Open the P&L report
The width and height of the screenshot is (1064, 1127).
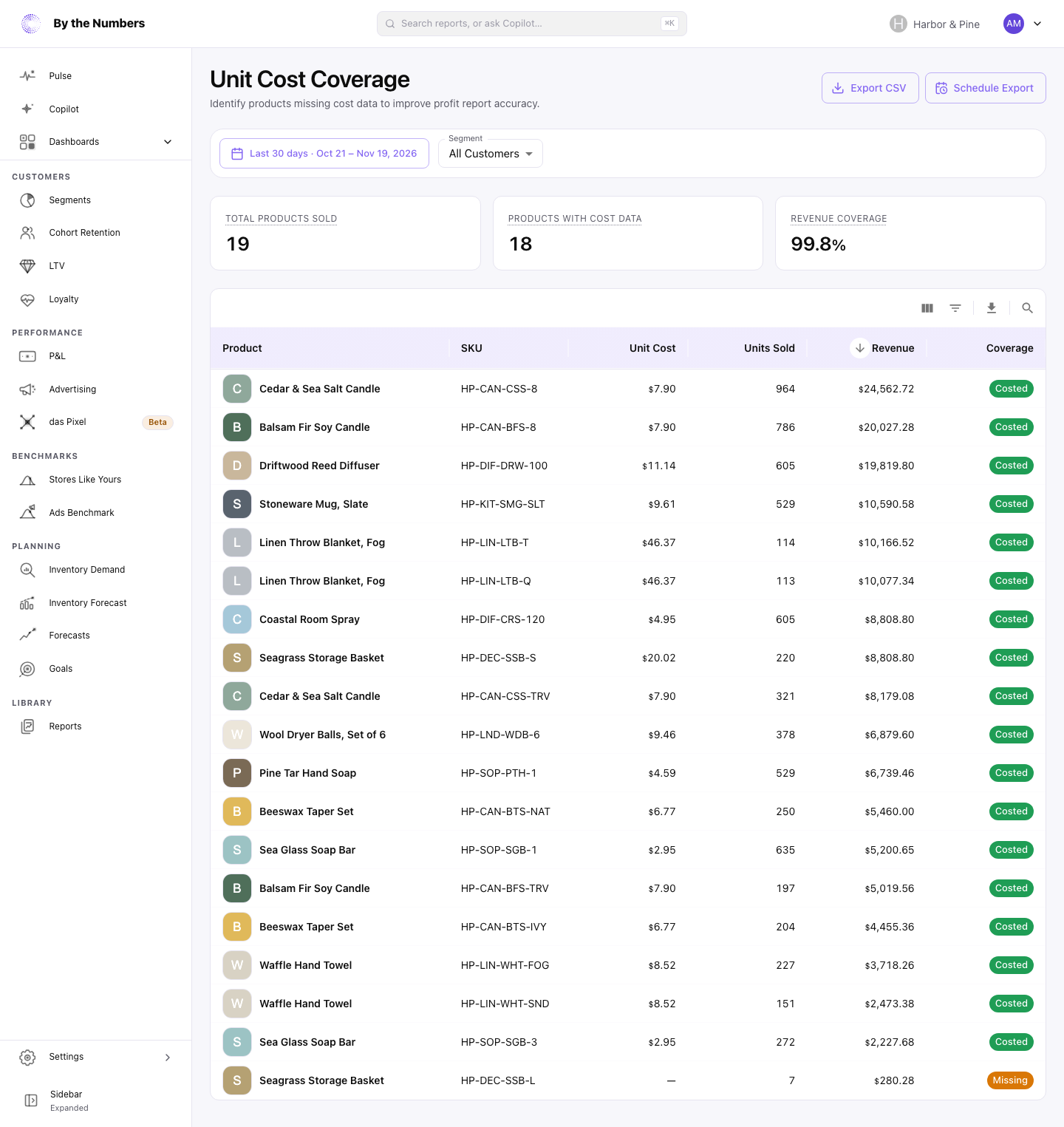tap(96, 356)
